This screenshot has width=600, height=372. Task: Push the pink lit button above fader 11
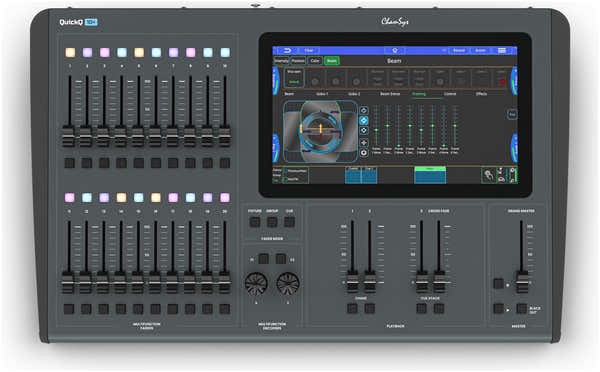tap(70, 197)
